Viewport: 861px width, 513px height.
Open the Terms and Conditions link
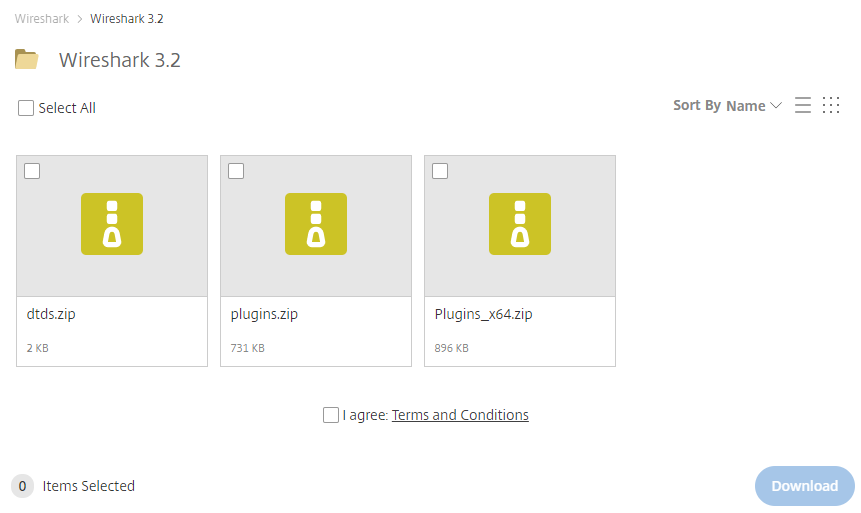[460, 415]
